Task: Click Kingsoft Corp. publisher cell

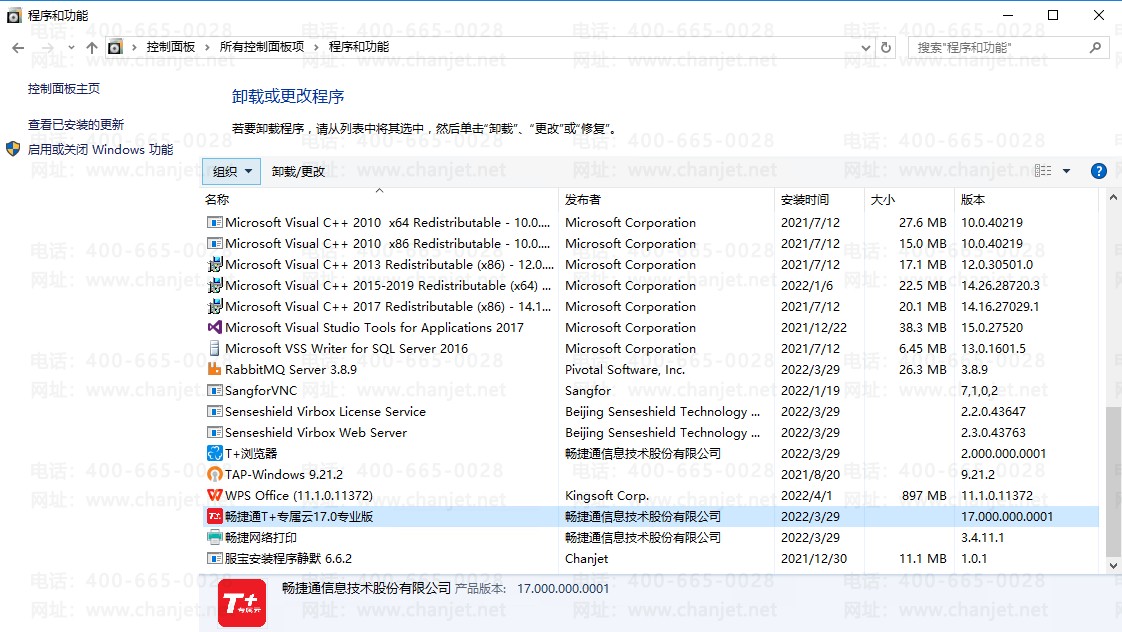Action: coord(607,495)
